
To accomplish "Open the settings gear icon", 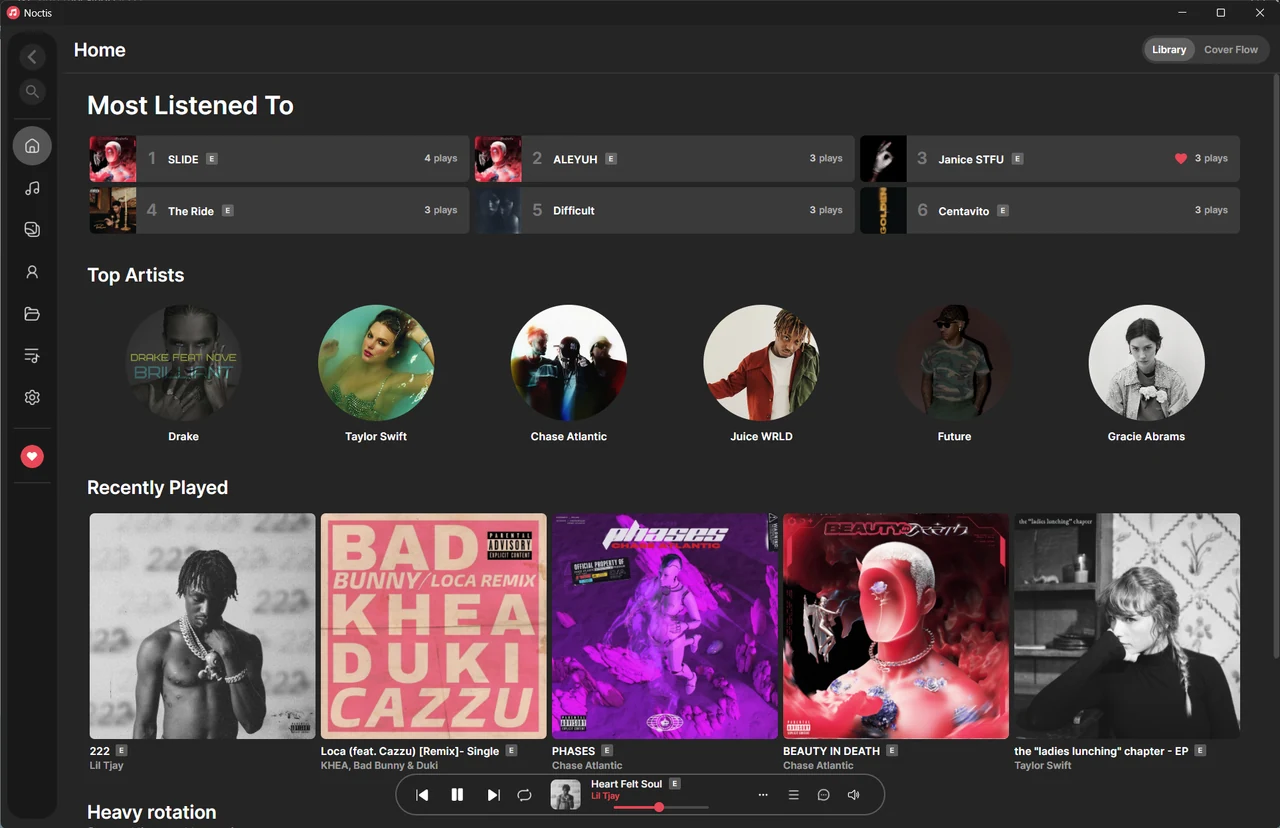I will (32, 398).
